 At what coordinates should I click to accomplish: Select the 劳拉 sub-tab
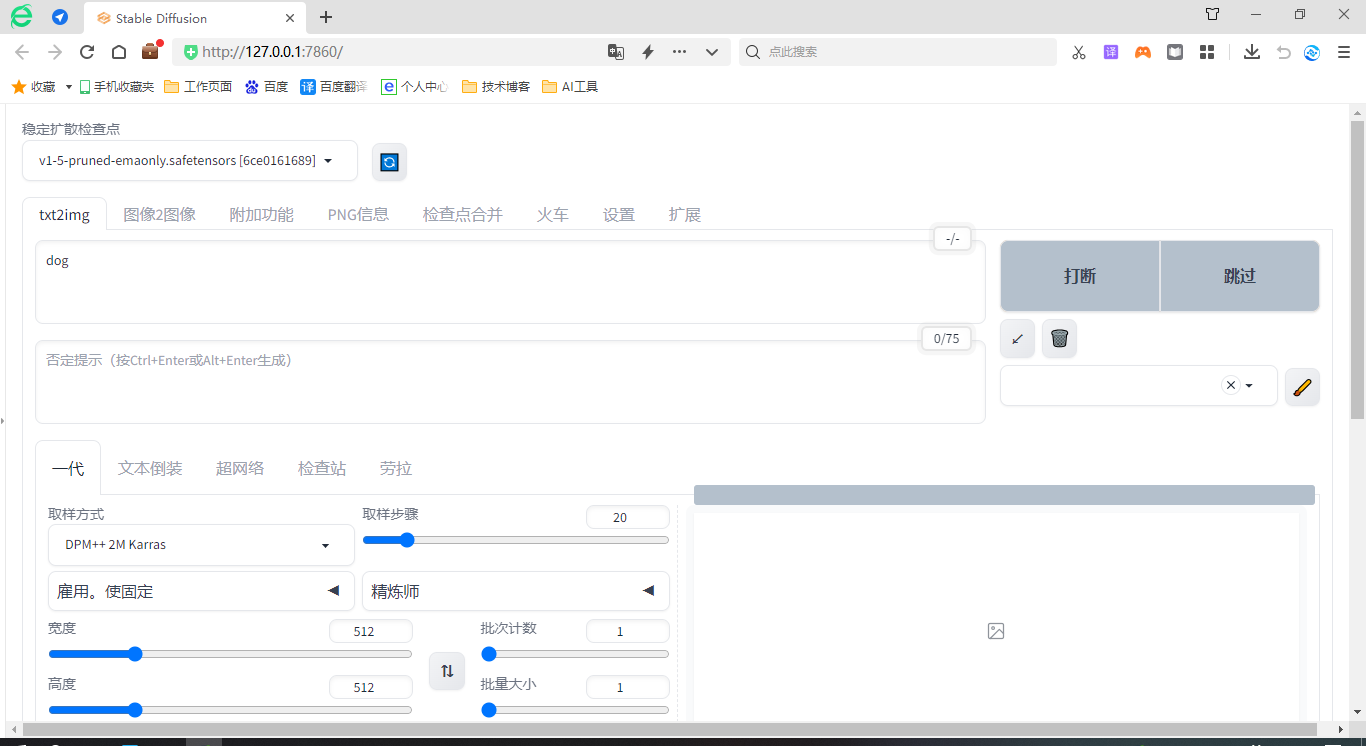click(x=396, y=468)
